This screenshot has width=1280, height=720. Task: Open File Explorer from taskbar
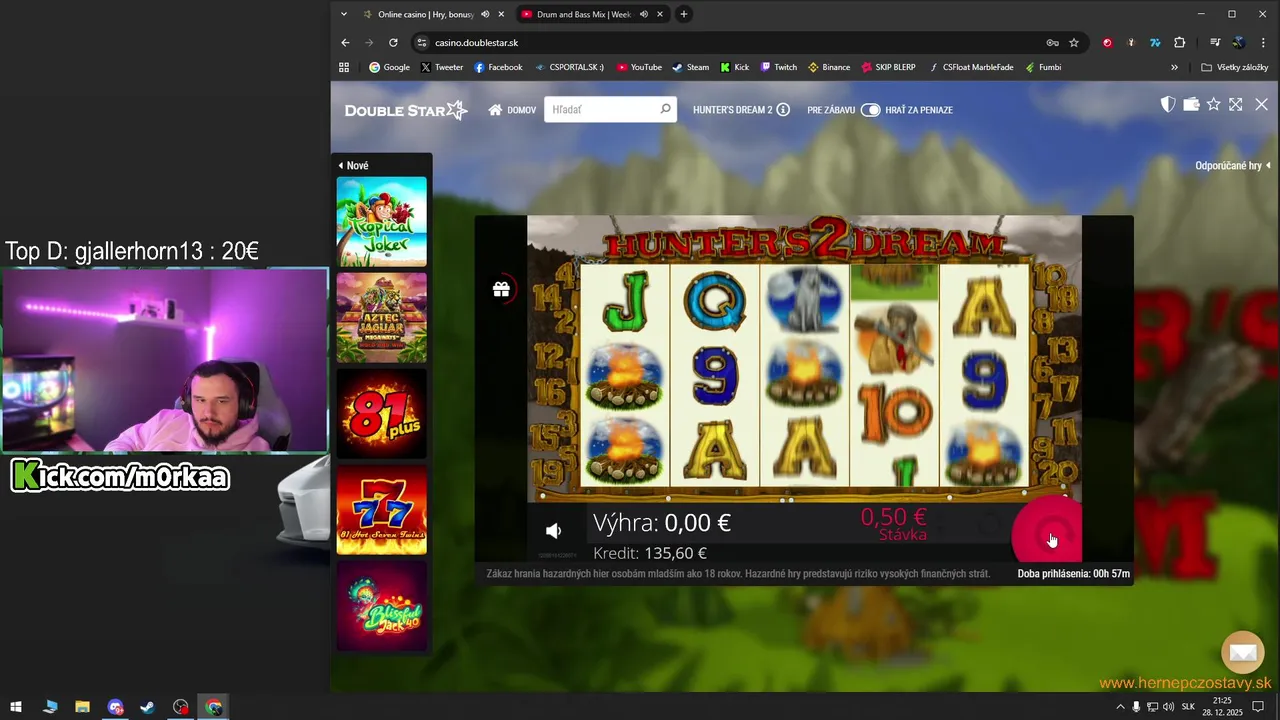(82, 707)
